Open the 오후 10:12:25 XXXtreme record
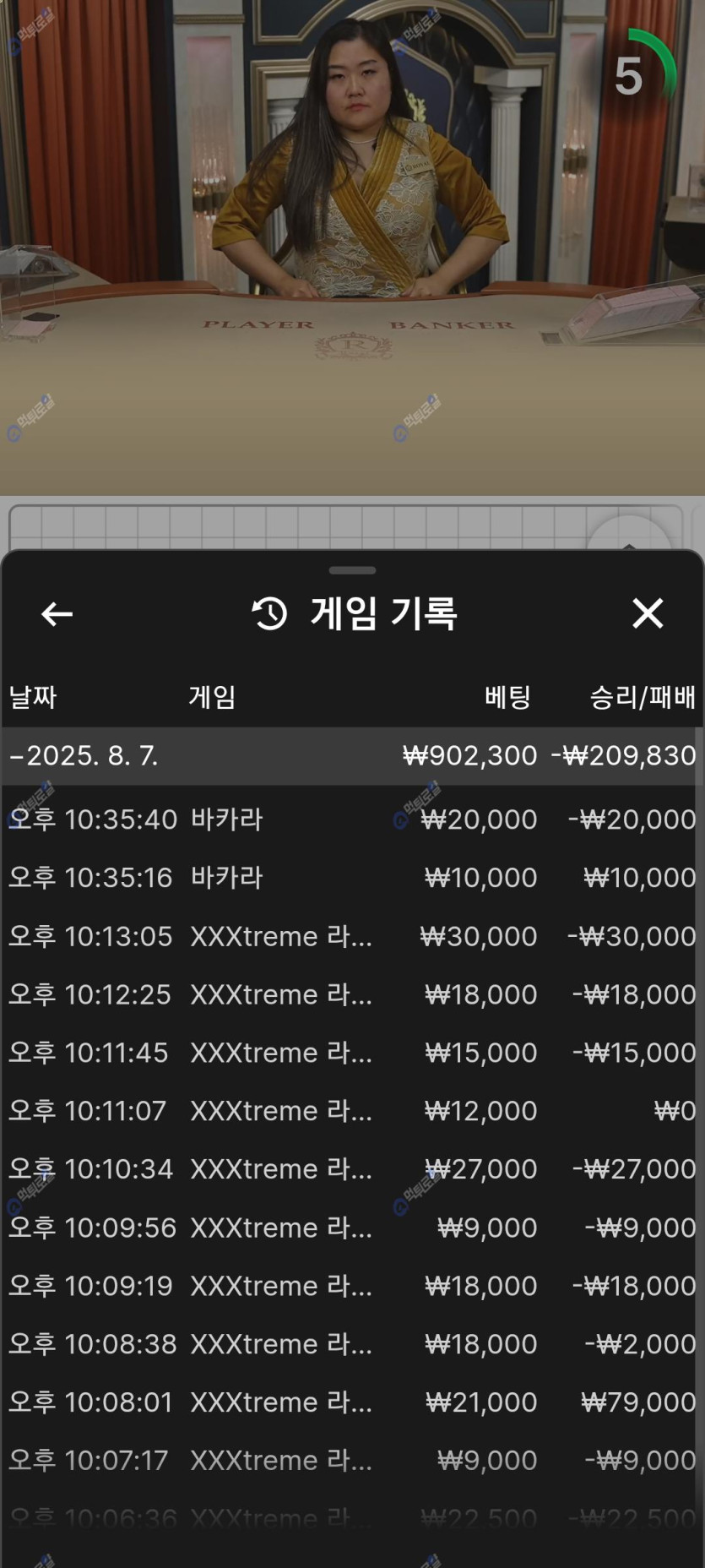The height and width of the screenshot is (1568, 705). click(x=352, y=994)
